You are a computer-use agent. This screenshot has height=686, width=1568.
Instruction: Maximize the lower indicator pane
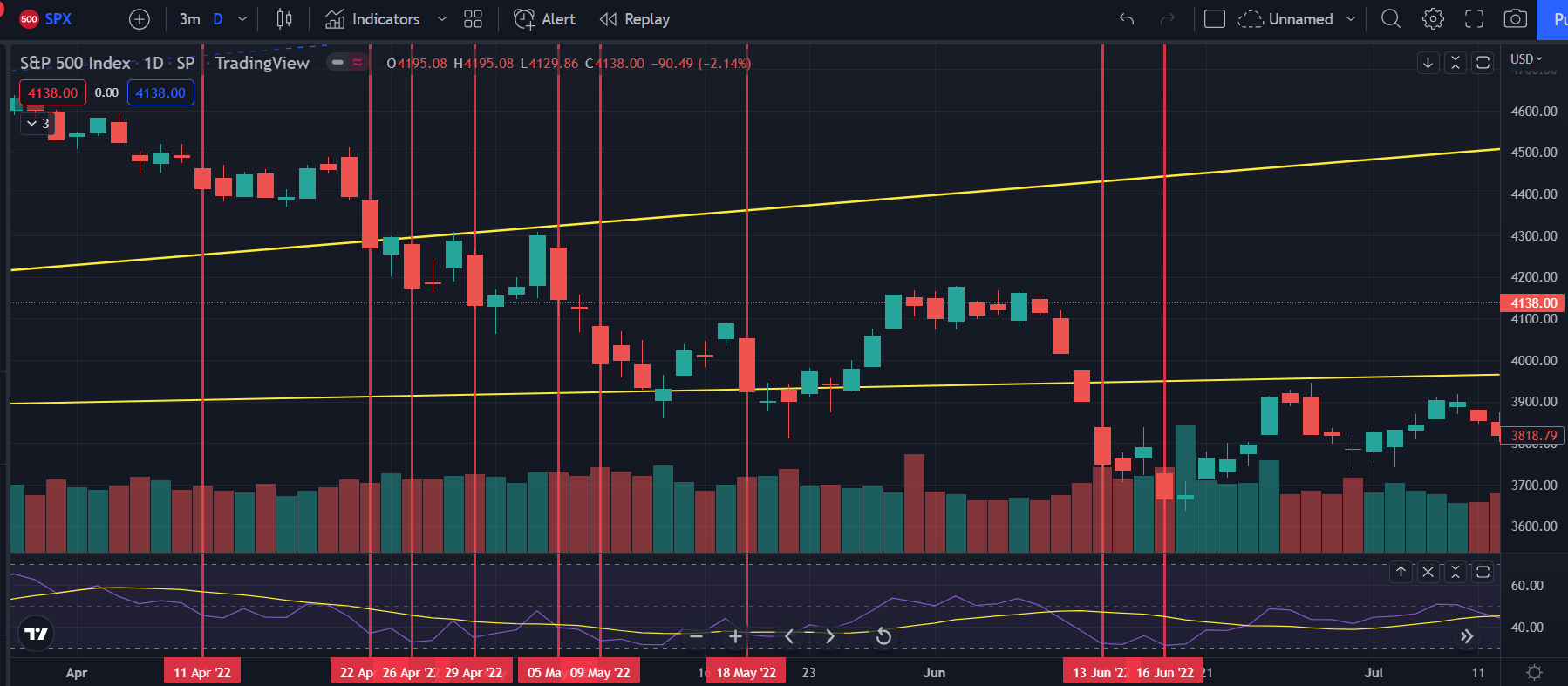point(1483,572)
